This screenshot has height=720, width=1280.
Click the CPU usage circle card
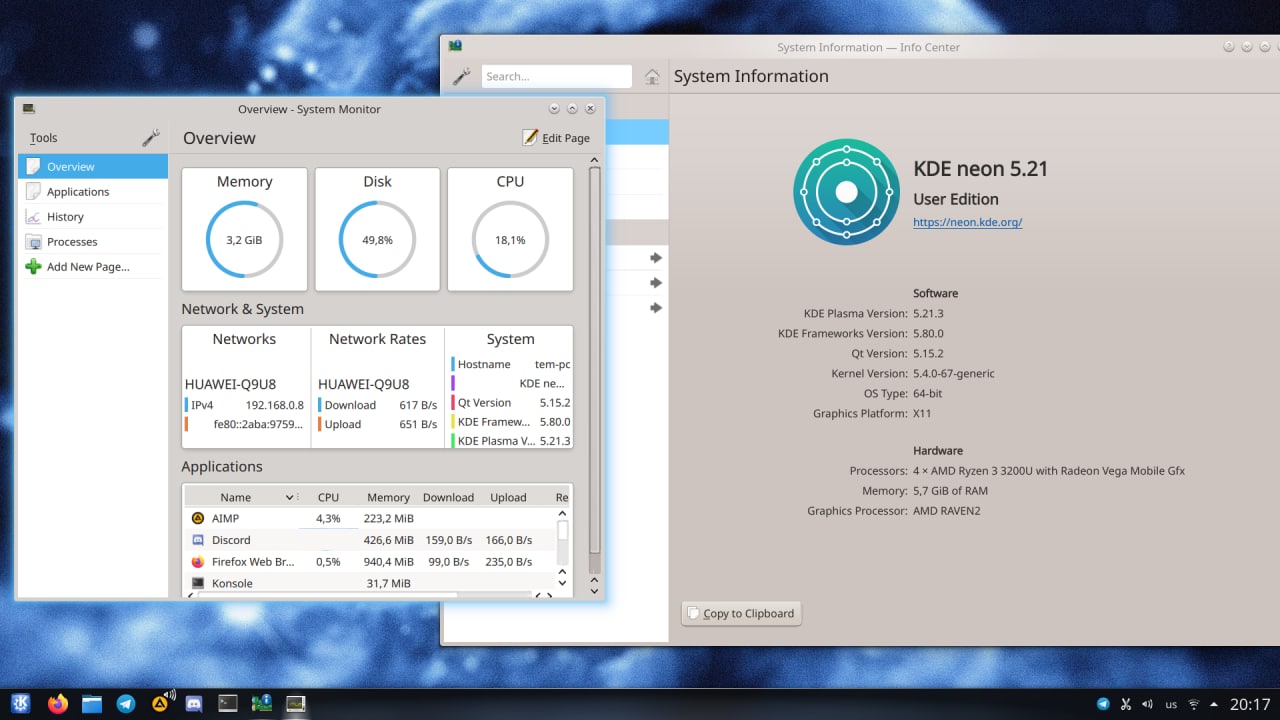tap(510, 229)
